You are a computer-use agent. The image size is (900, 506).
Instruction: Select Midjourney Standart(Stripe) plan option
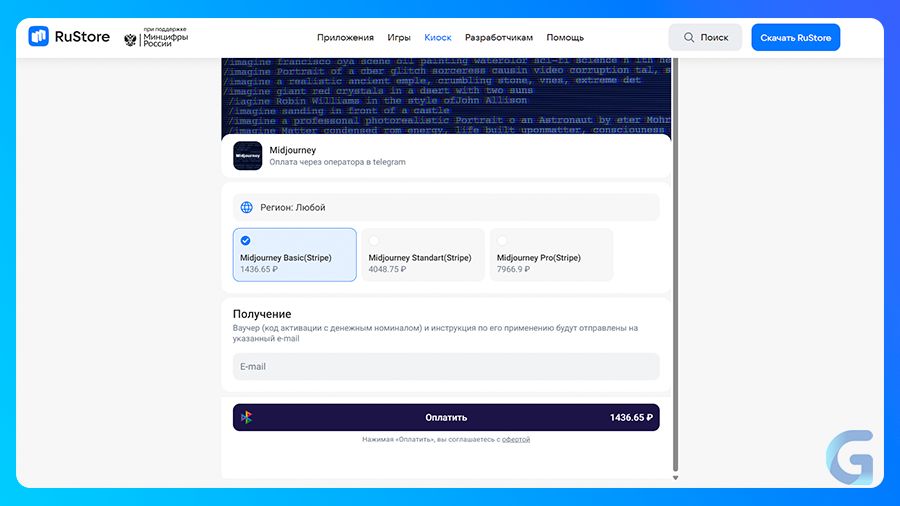click(423, 255)
